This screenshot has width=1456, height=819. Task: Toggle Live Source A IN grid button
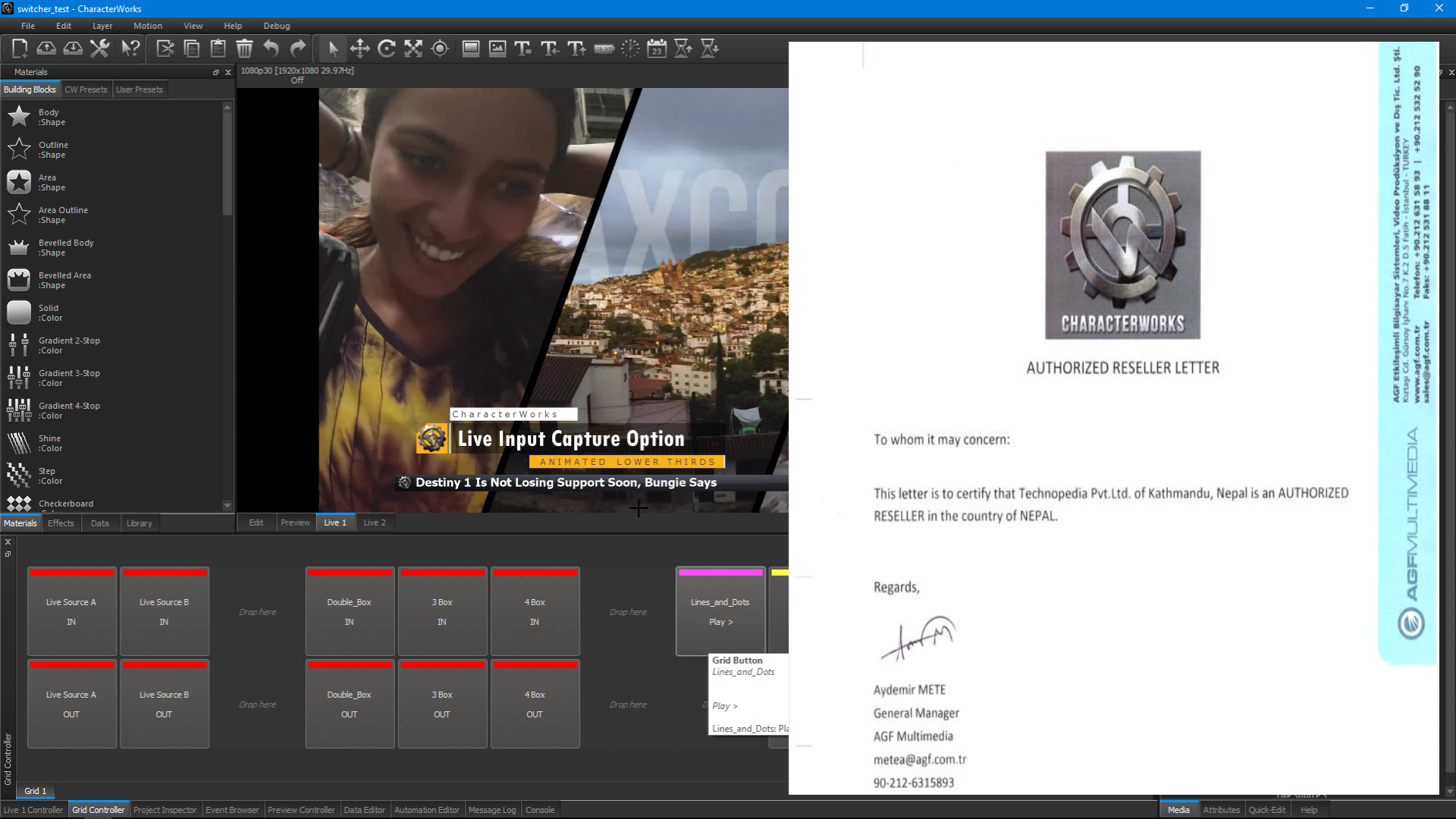72,611
